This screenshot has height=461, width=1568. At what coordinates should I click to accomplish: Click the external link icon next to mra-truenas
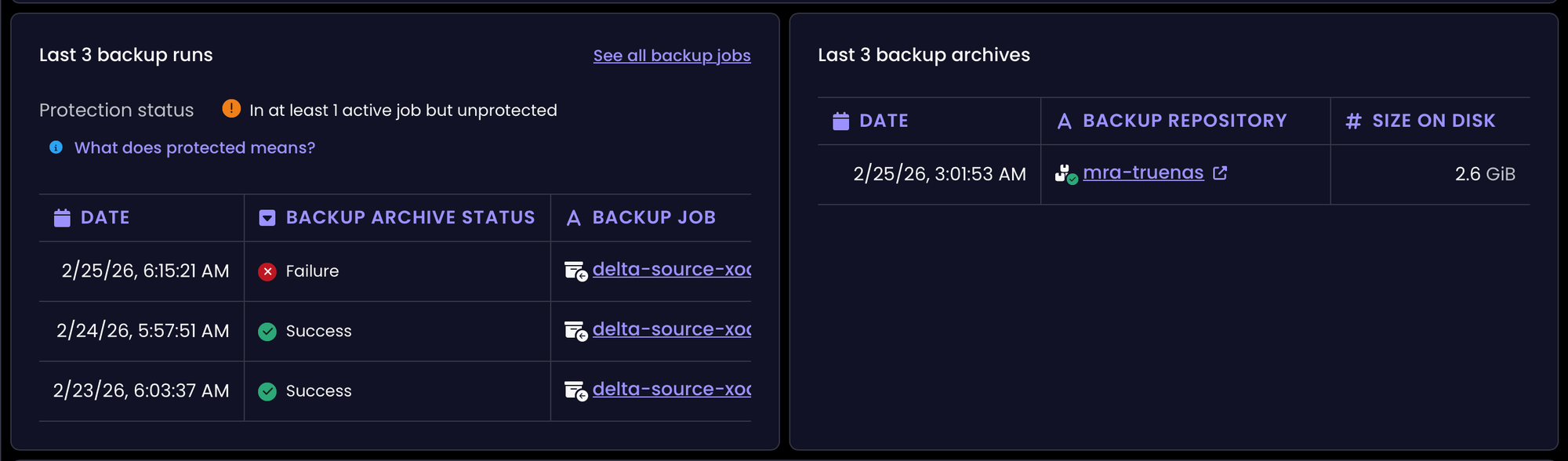pos(1220,173)
